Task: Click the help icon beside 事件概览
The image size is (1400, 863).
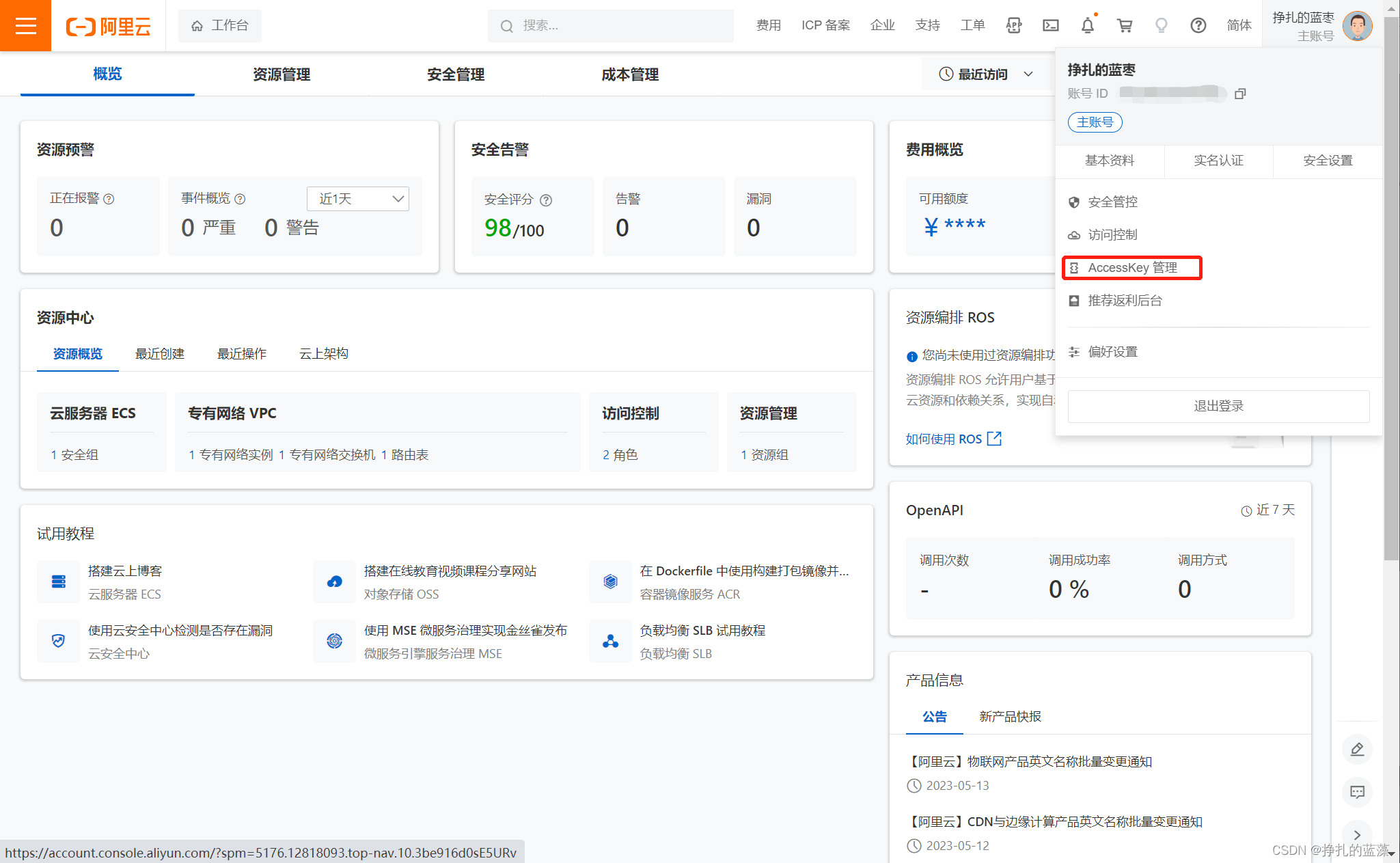Action: (240, 199)
